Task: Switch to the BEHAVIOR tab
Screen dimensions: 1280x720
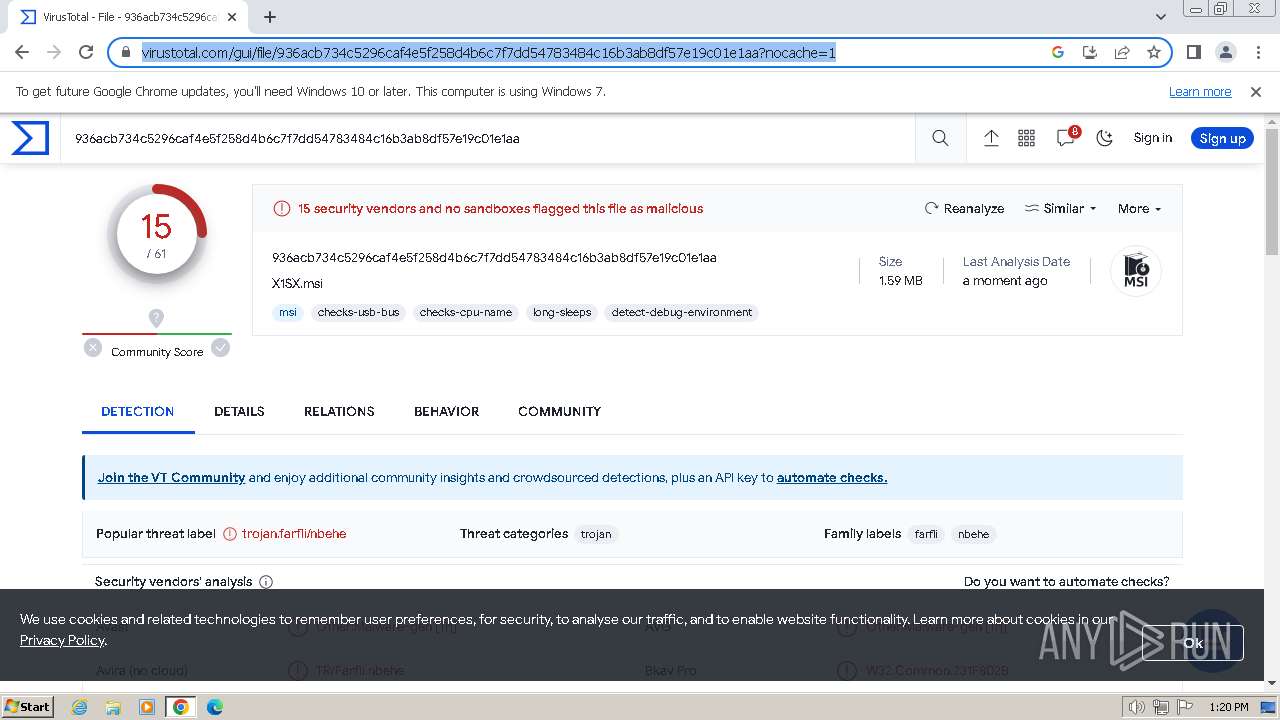Action: point(446,411)
